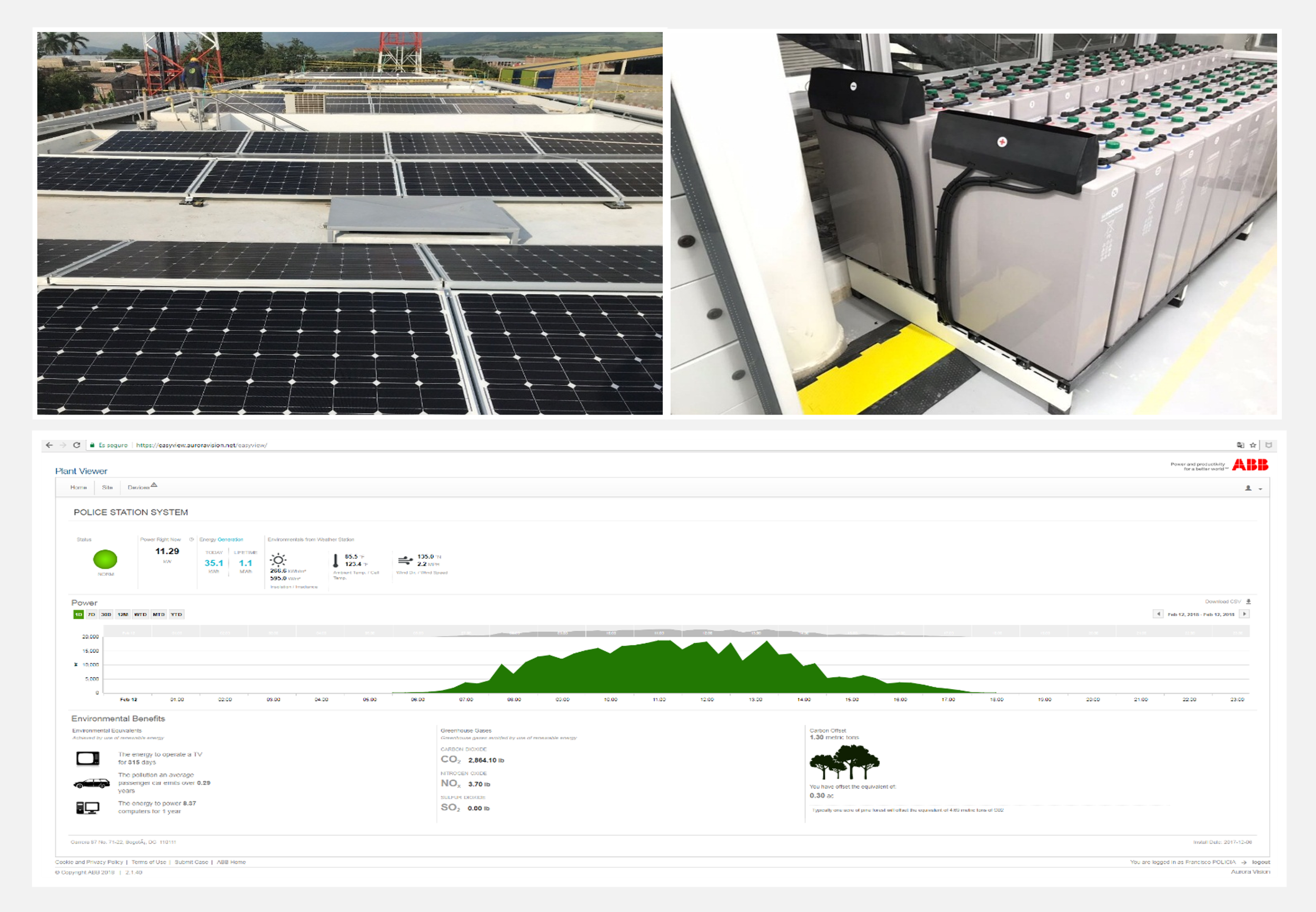Open the Devices menu with alert triangle
The height and width of the screenshot is (912, 1316).
[x=142, y=487]
